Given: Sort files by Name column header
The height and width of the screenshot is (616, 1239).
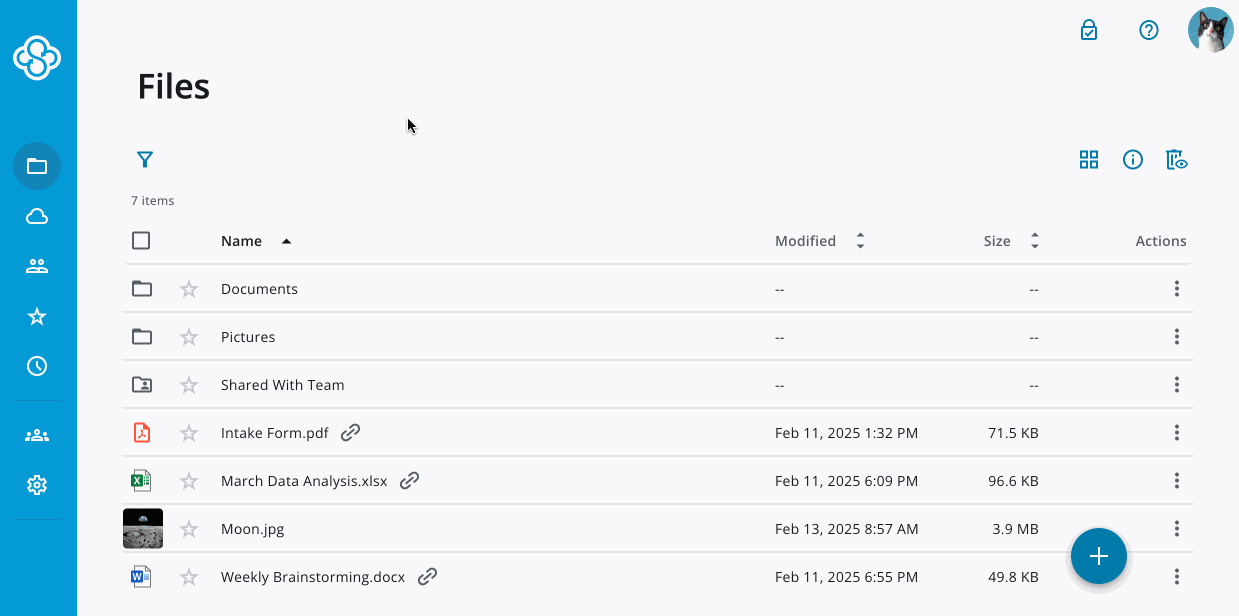Looking at the screenshot, I should point(241,241).
